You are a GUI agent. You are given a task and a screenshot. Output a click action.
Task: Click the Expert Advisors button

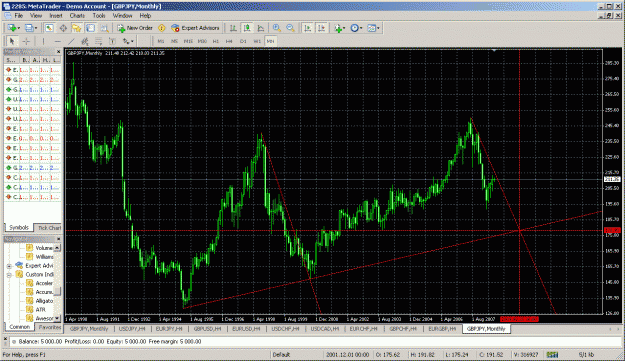pos(195,28)
